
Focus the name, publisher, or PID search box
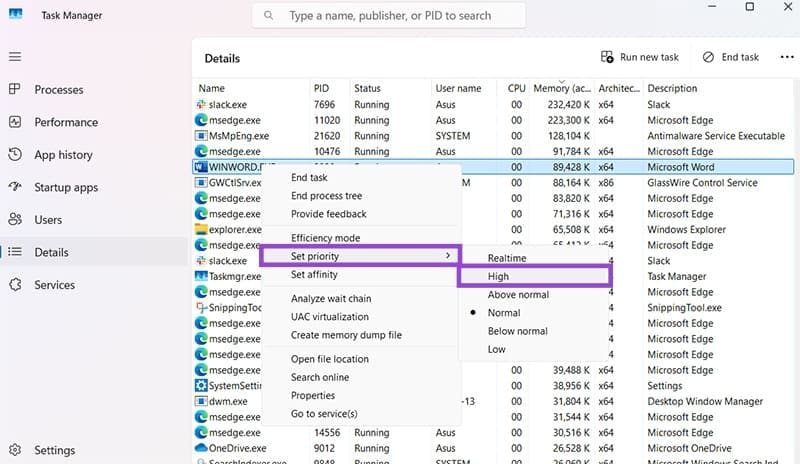[x=389, y=16]
